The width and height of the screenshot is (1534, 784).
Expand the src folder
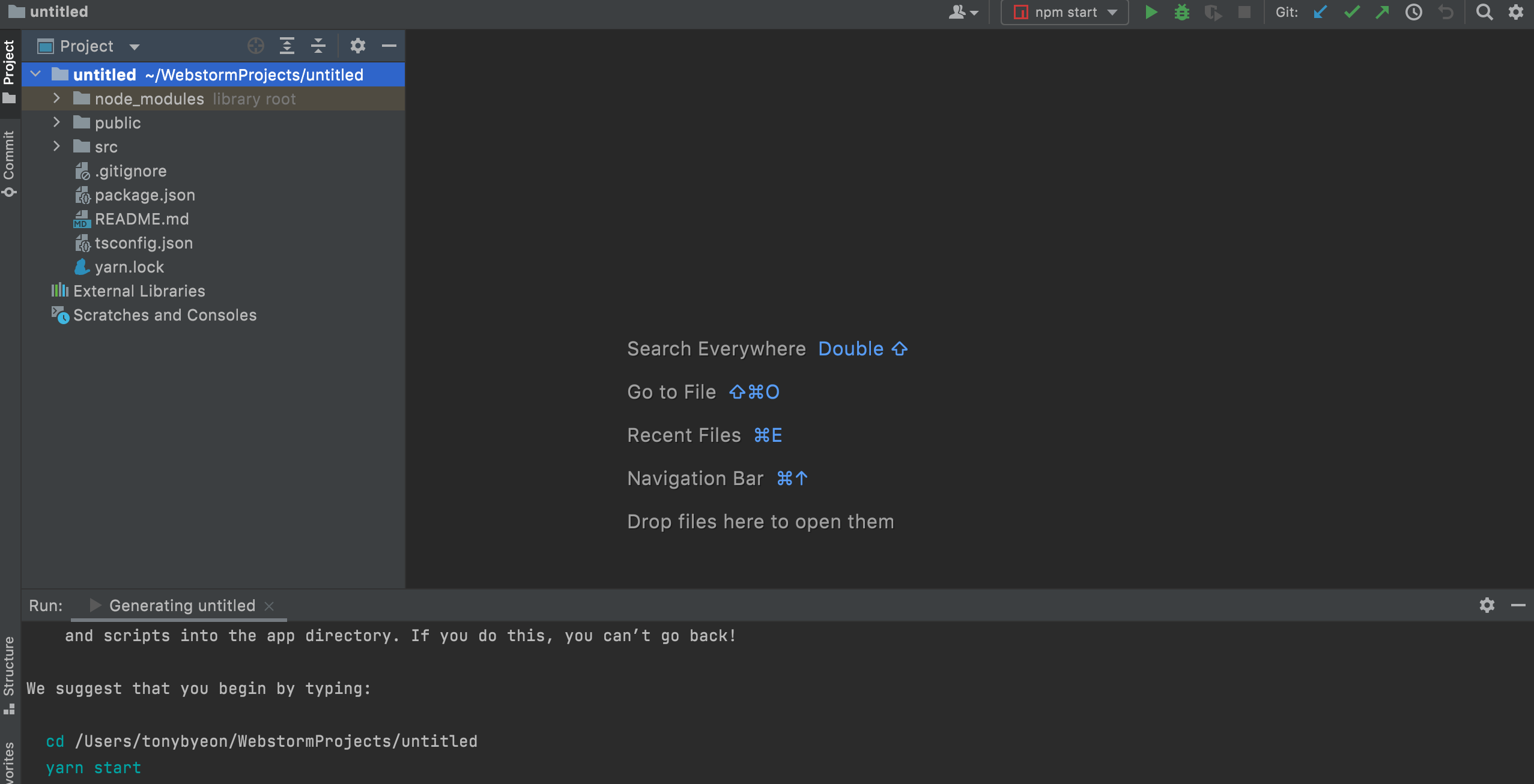click(56, 146)
